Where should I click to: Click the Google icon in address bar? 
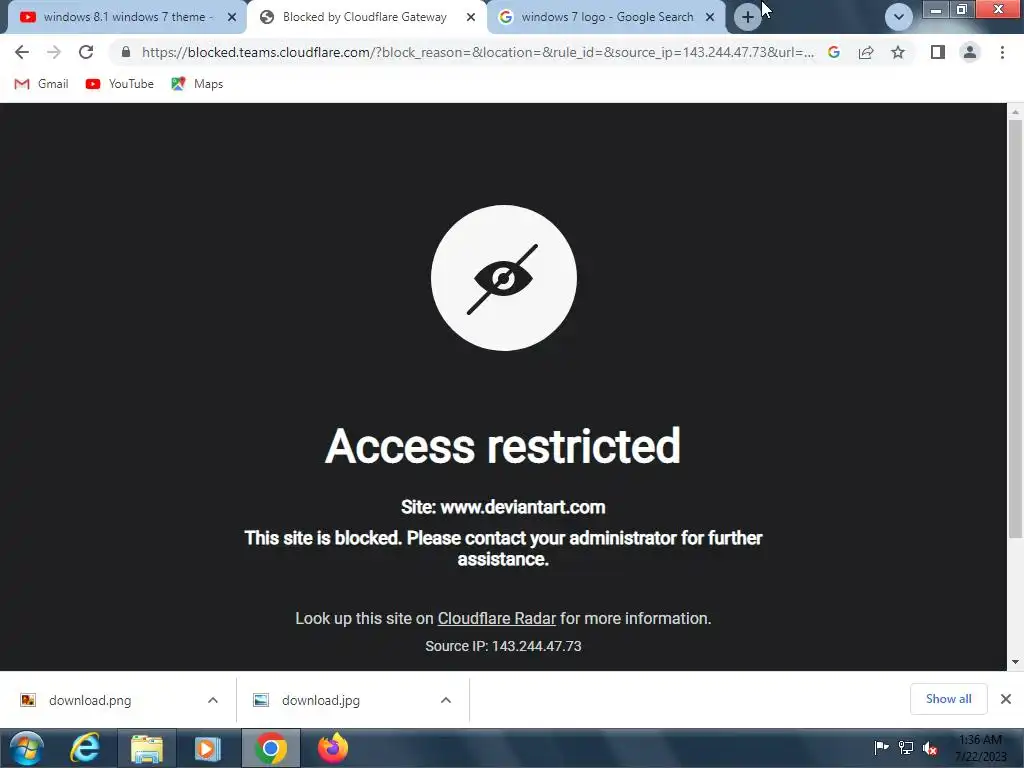click(834, 52)
